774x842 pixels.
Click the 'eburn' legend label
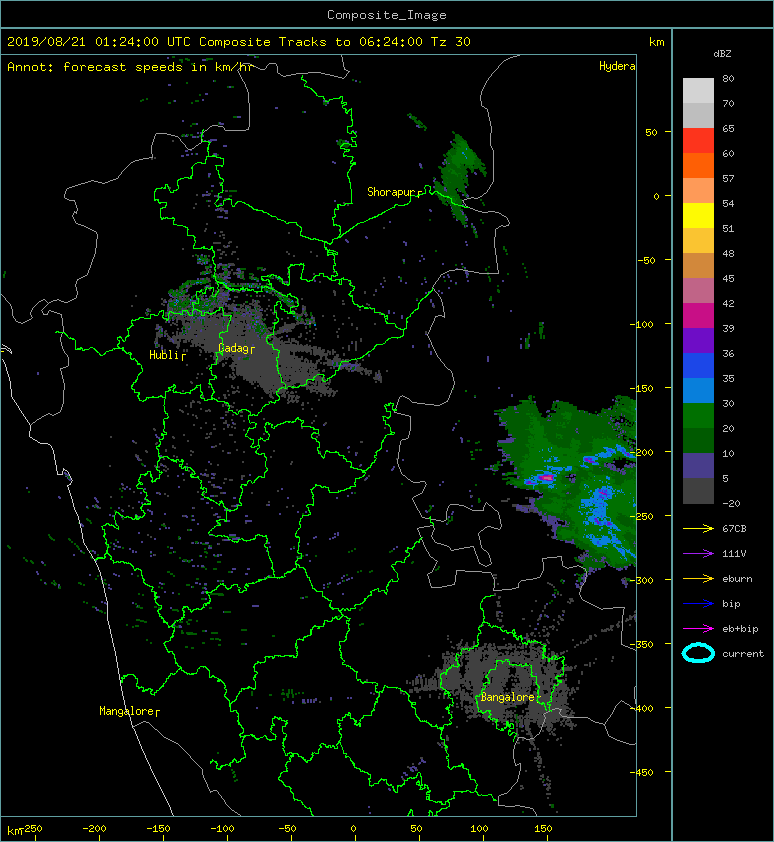[737, 578]
